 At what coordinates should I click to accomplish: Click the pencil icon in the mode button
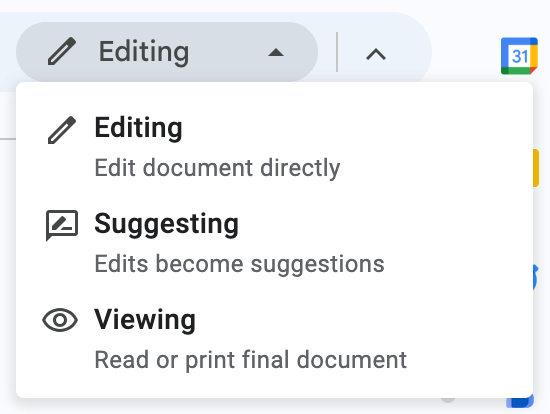pos(62,51)
